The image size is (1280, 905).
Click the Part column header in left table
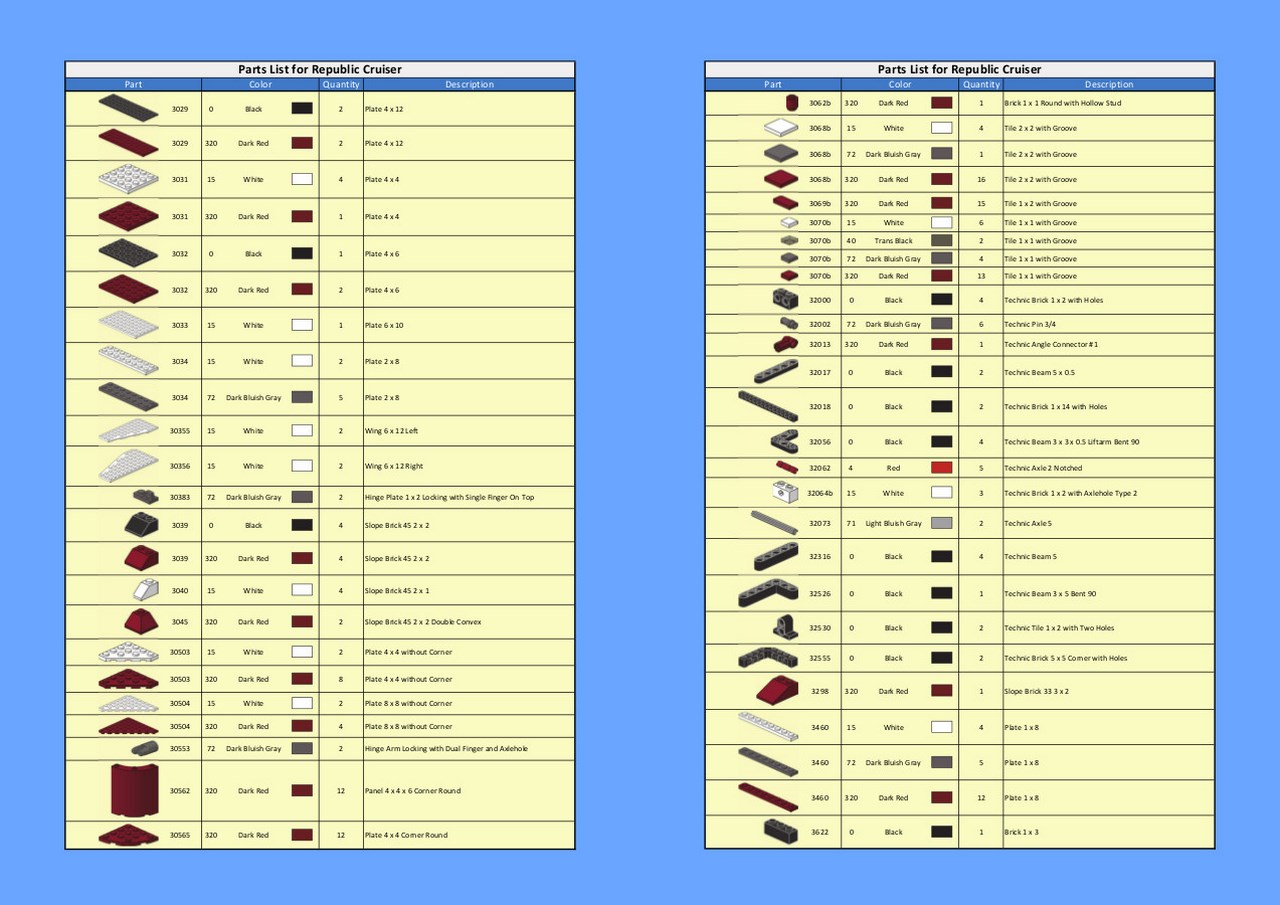134,84
